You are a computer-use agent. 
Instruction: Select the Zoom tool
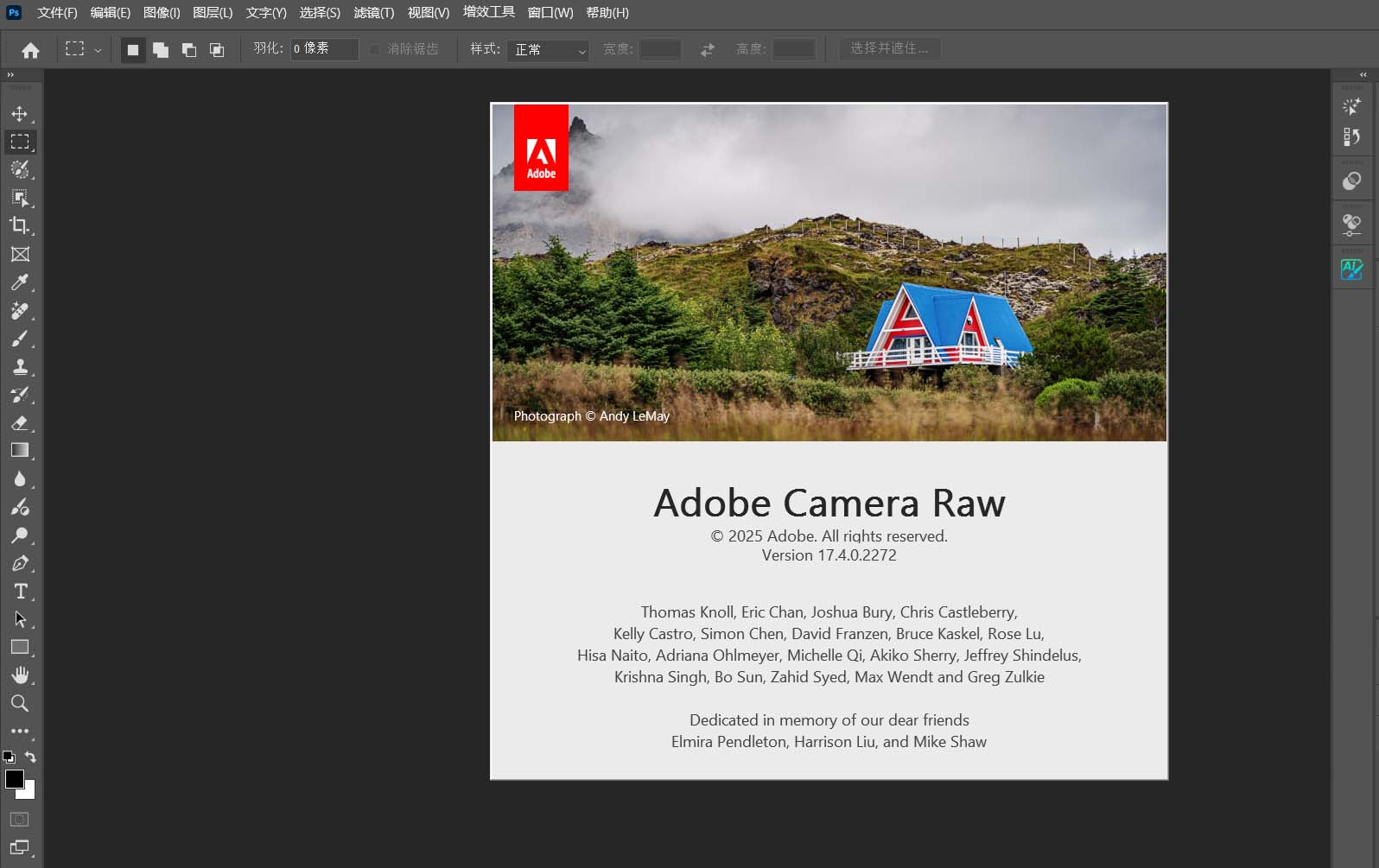[x=20, y=703]
